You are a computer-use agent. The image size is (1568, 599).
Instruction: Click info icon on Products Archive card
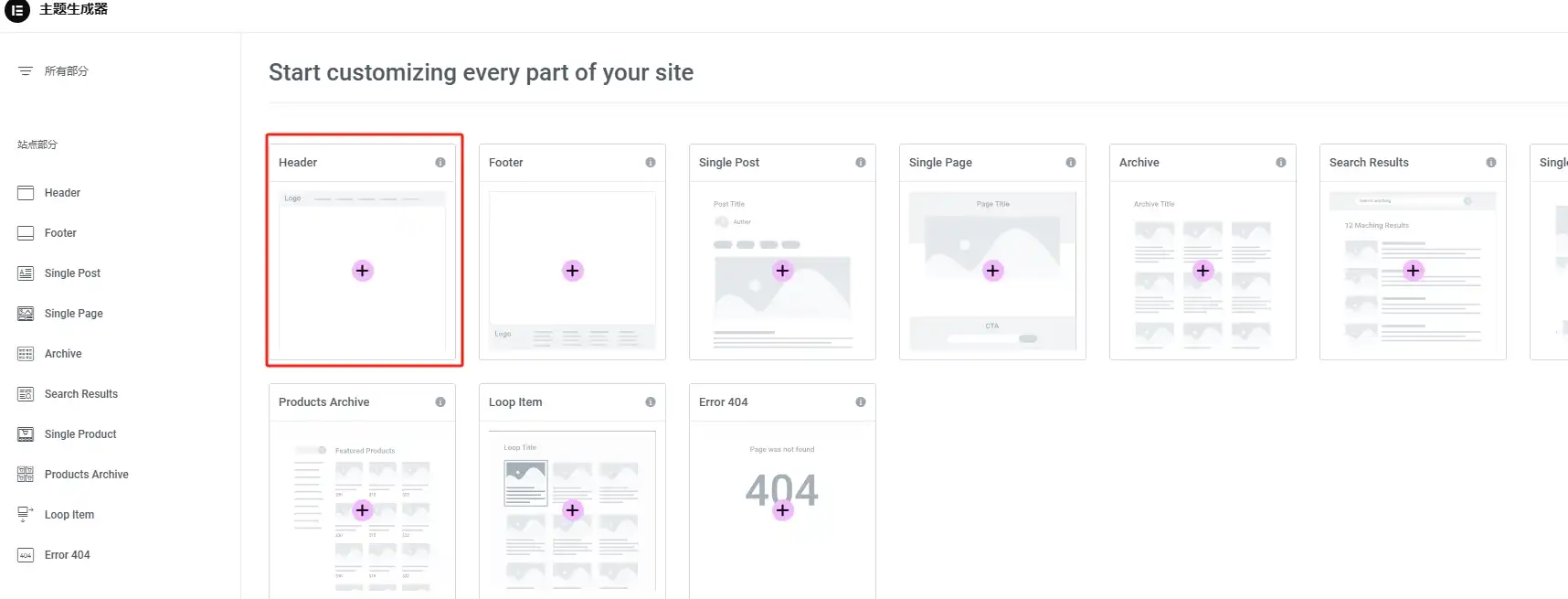(440, 402)
